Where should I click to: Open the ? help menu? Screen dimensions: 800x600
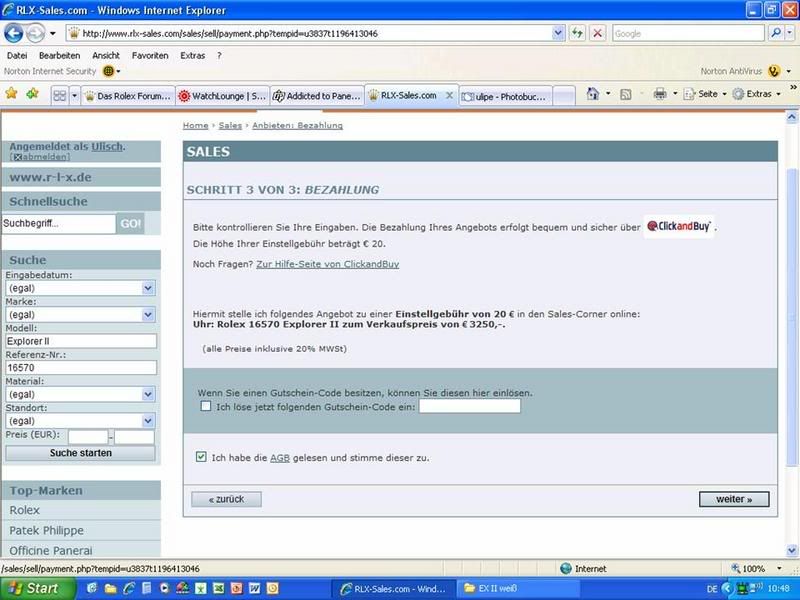(x=219, y=56)
